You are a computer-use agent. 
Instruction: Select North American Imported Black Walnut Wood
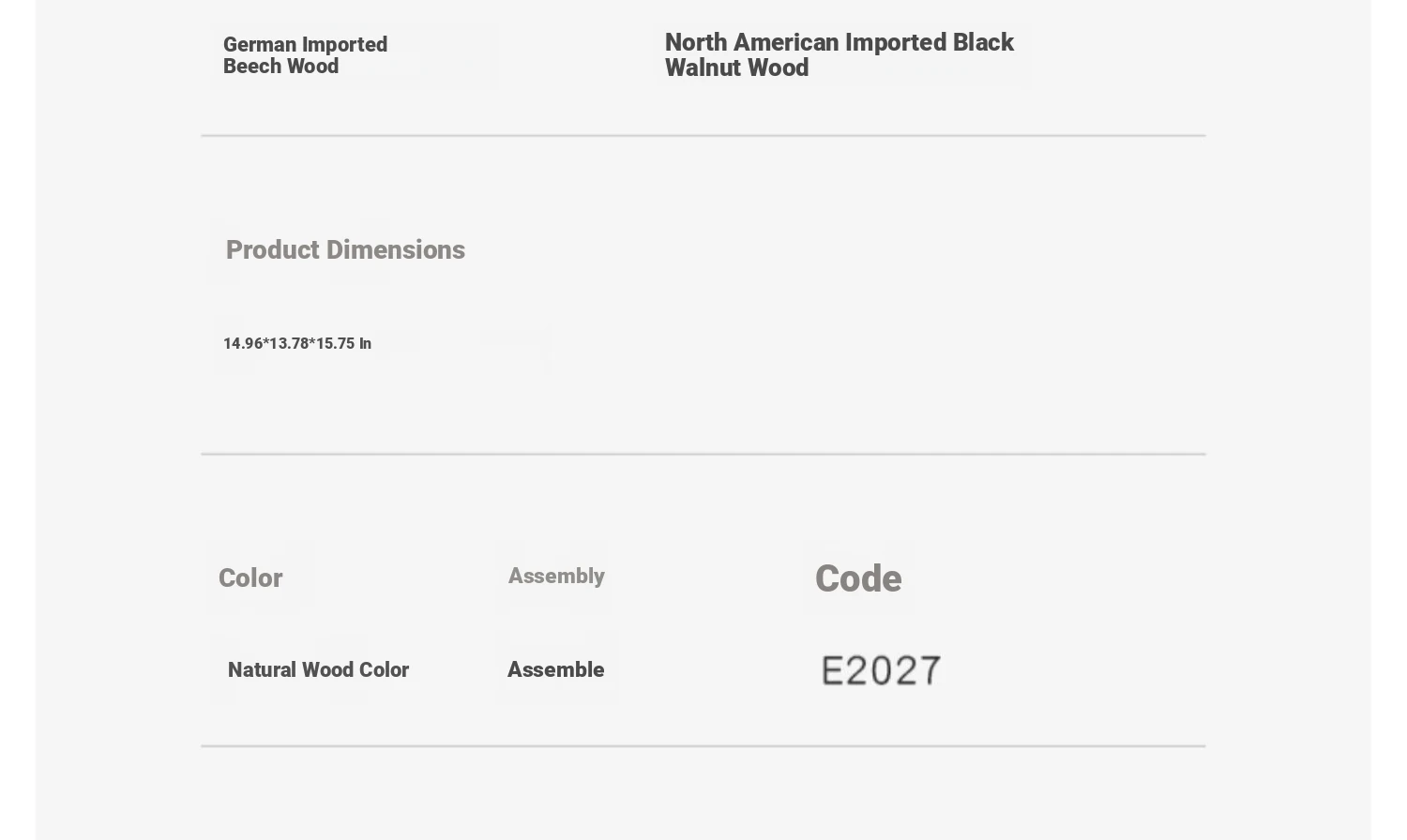[x=840, y=55]
